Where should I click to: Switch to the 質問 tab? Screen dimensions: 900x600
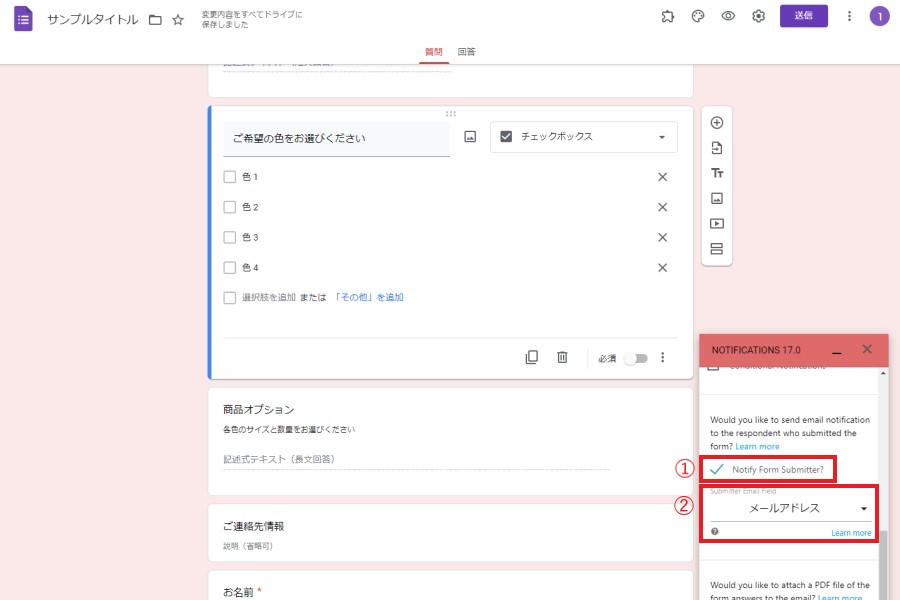pos(434,51)
